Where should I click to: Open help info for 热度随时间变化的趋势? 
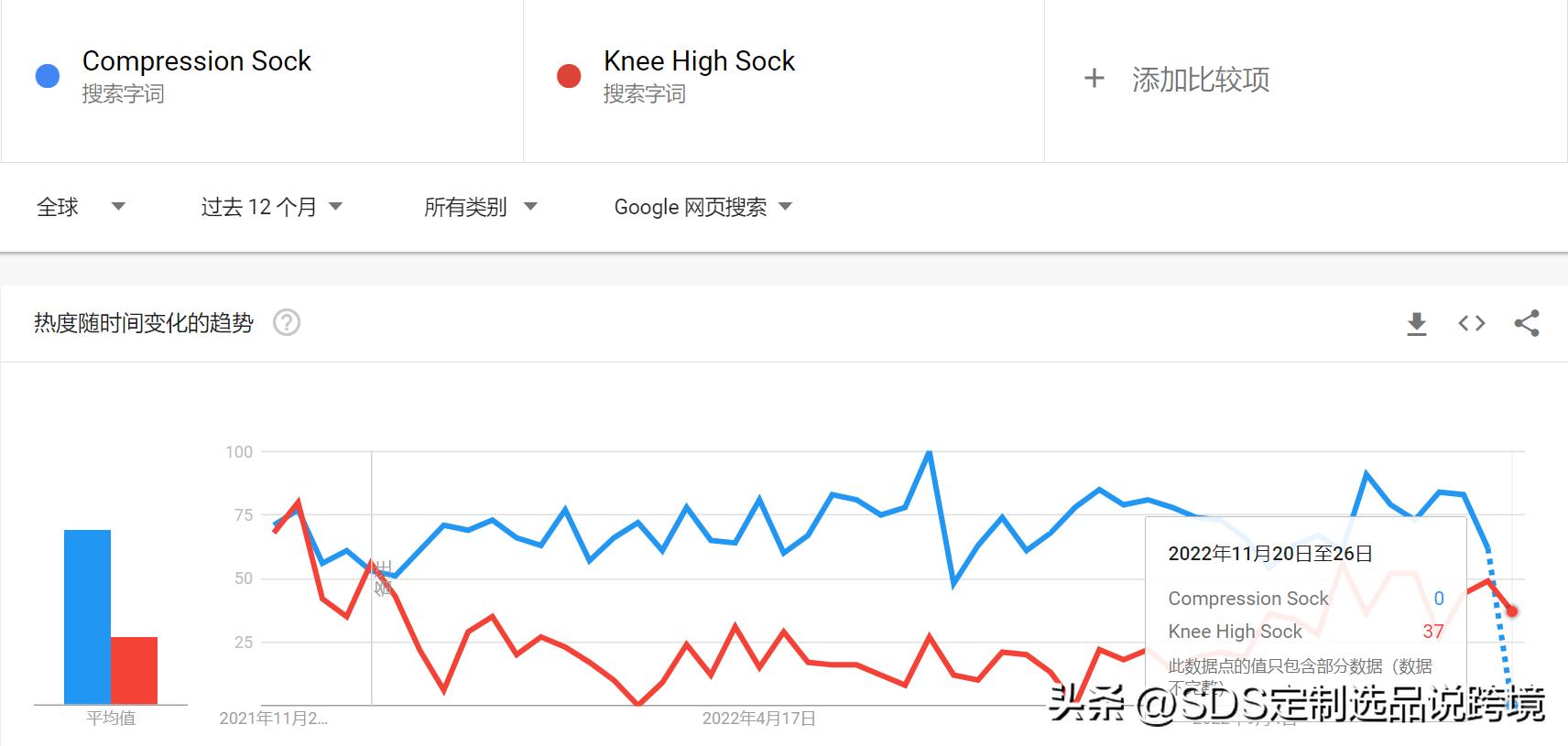click(289, 323)
